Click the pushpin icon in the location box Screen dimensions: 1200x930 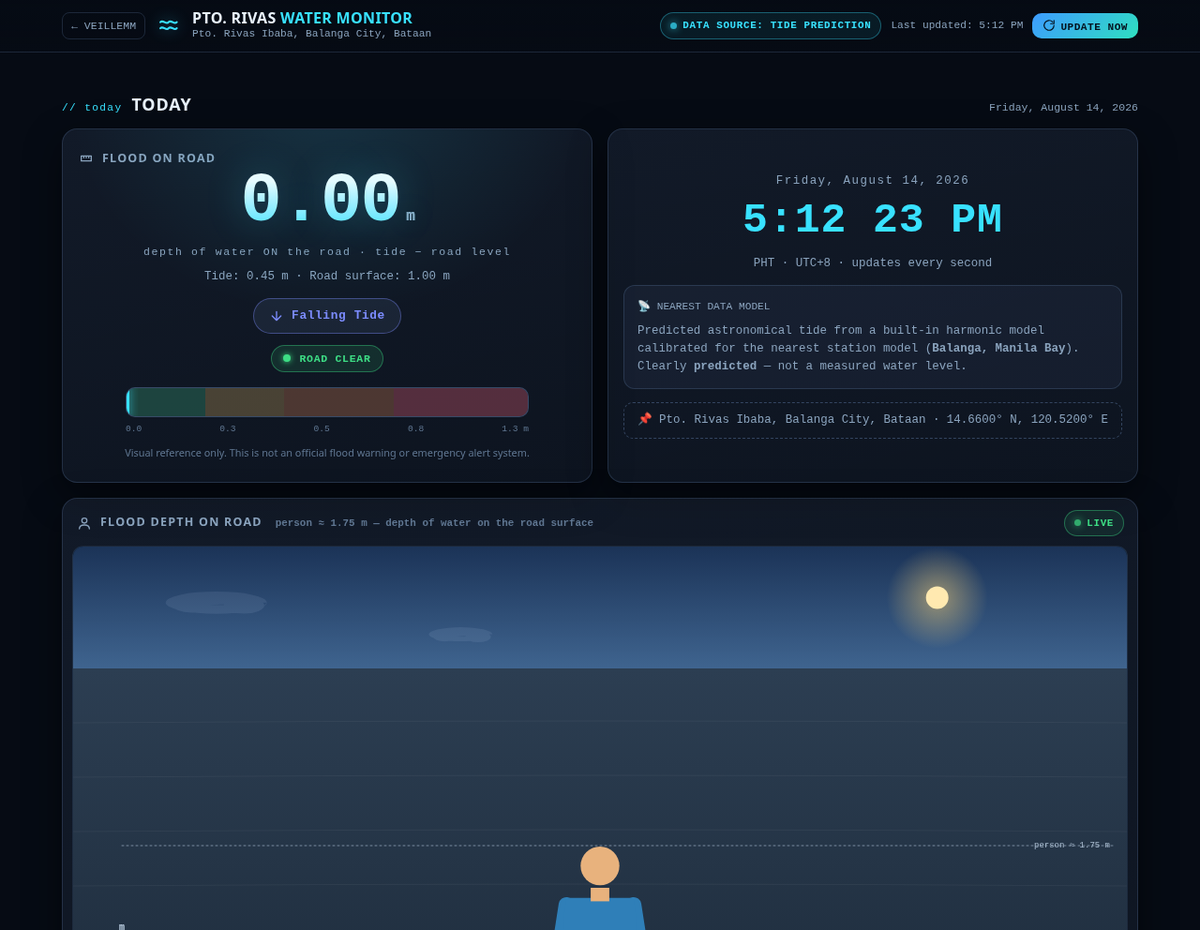(645, 419)
